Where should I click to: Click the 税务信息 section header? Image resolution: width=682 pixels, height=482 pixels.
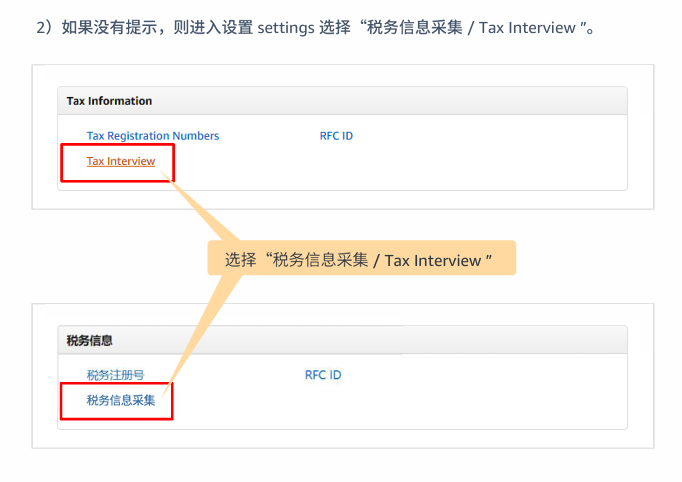pyautogui.click(x=89, y=340)
